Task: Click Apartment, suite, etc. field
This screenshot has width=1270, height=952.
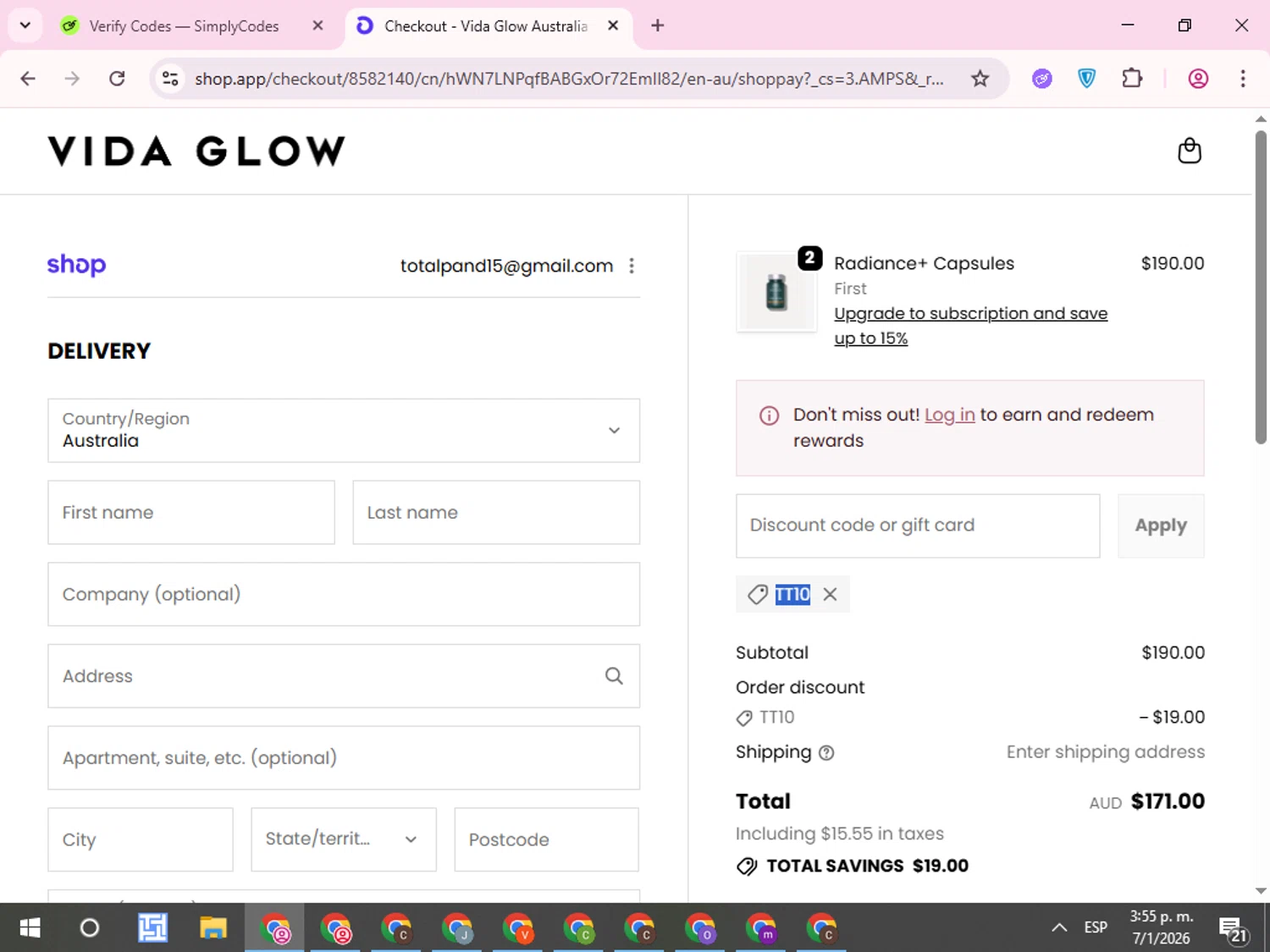Action: pos(344,757)
